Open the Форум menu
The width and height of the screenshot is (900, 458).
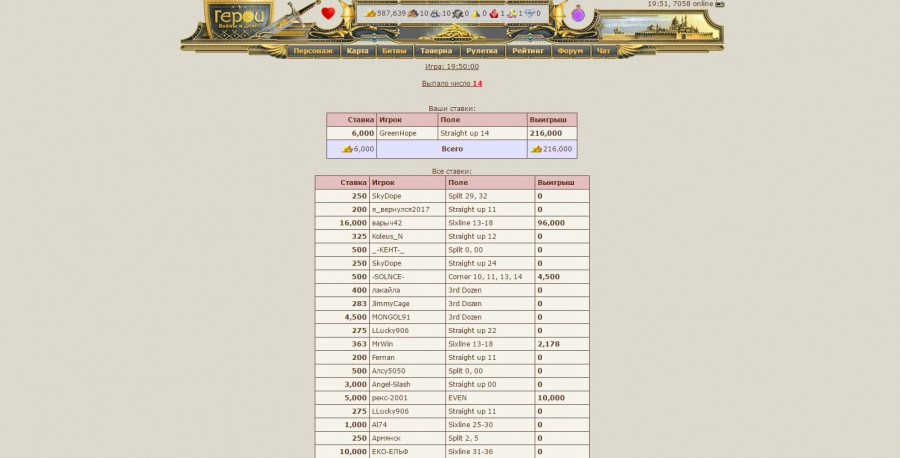570,51
